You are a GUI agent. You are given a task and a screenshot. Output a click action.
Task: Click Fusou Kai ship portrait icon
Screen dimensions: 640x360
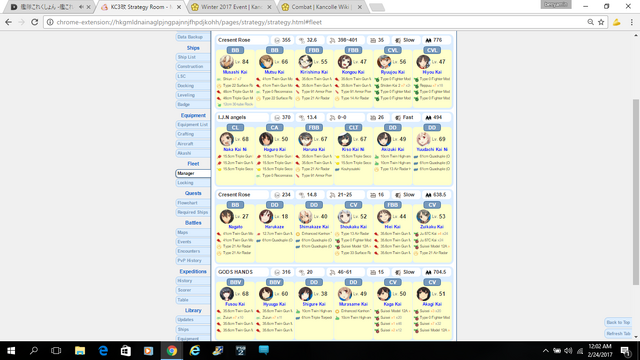[227, 293]
